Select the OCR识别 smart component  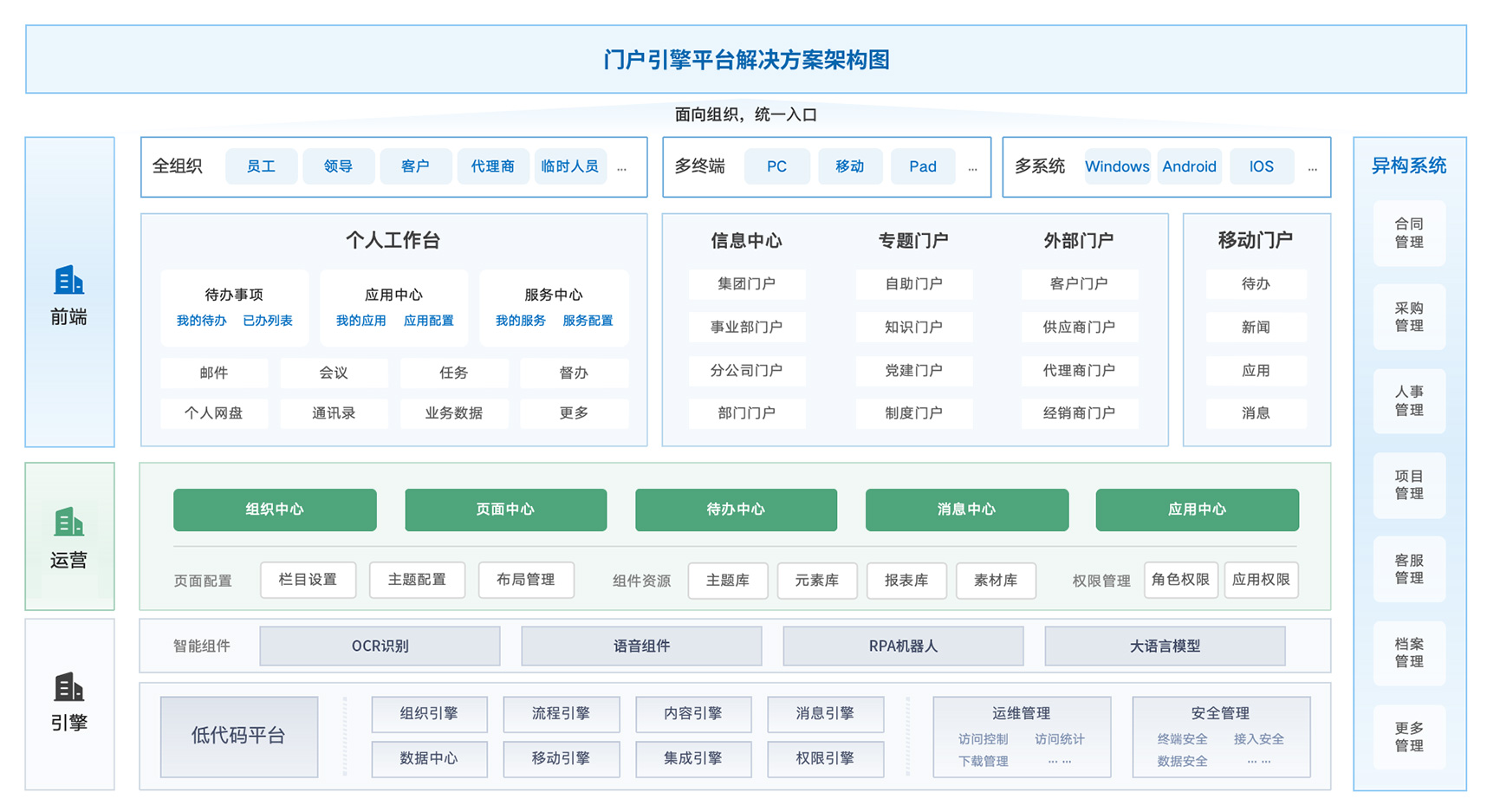click(x=380, y=646)
